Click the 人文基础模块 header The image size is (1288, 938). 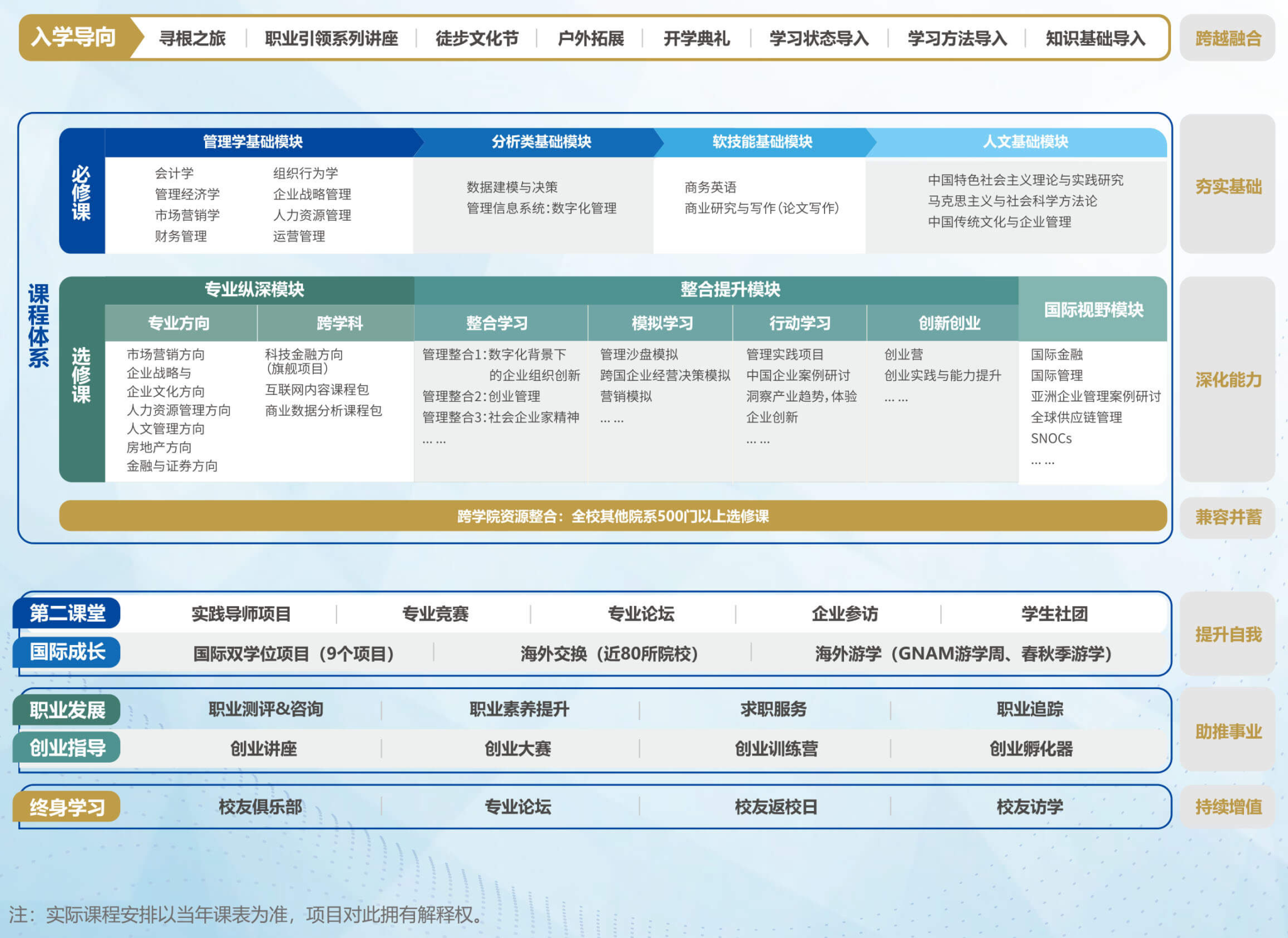coord(1025,142)
